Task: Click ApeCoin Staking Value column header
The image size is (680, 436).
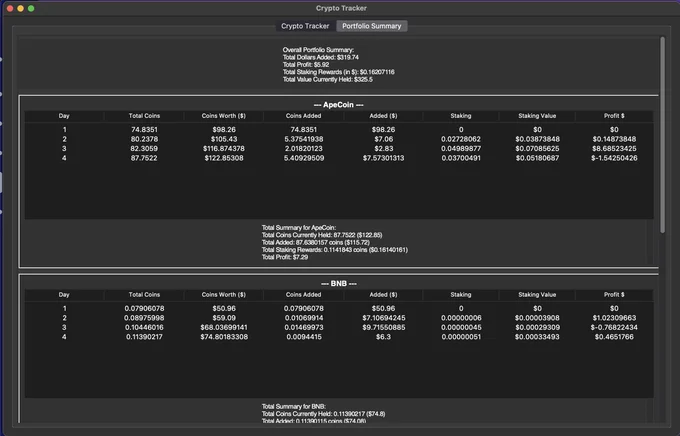Action: pyautogui.click(x=537, y=116)
